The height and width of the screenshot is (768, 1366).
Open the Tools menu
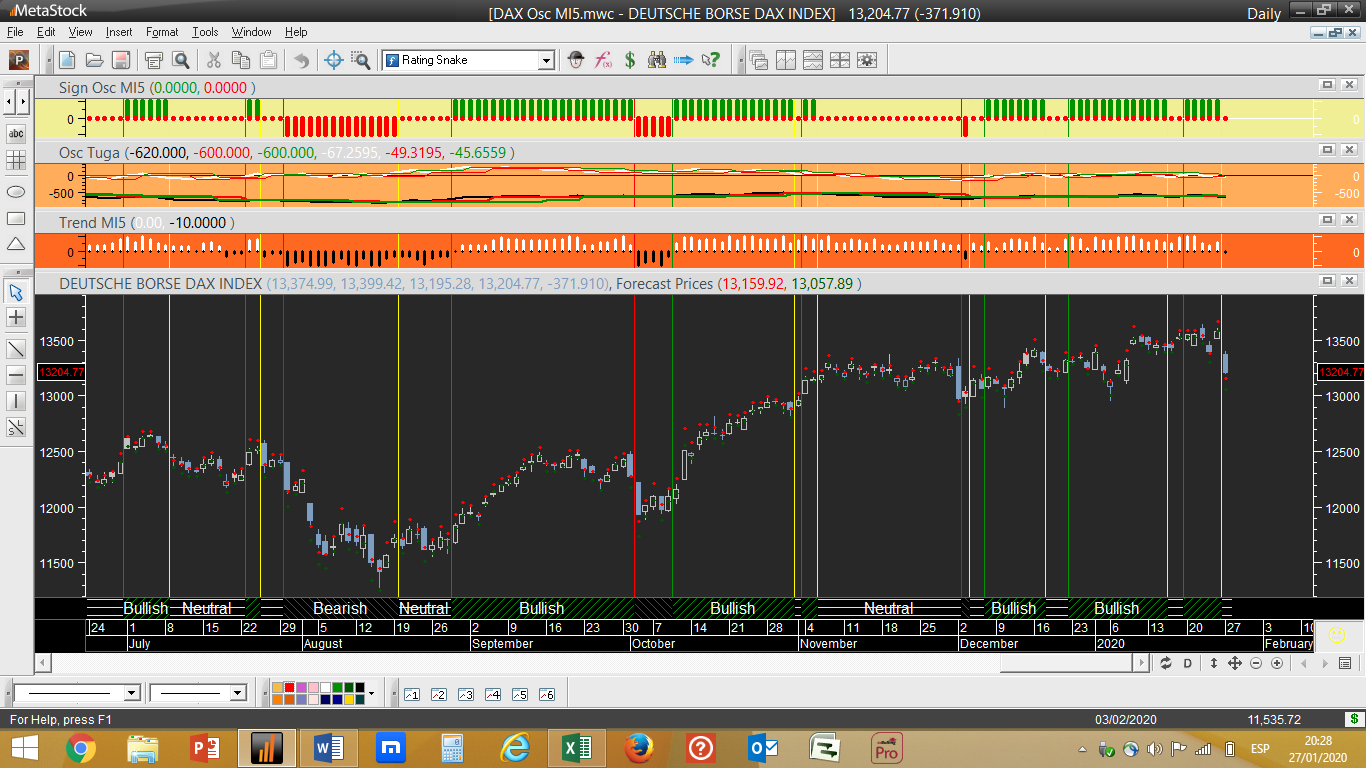(x=205, y=32)
